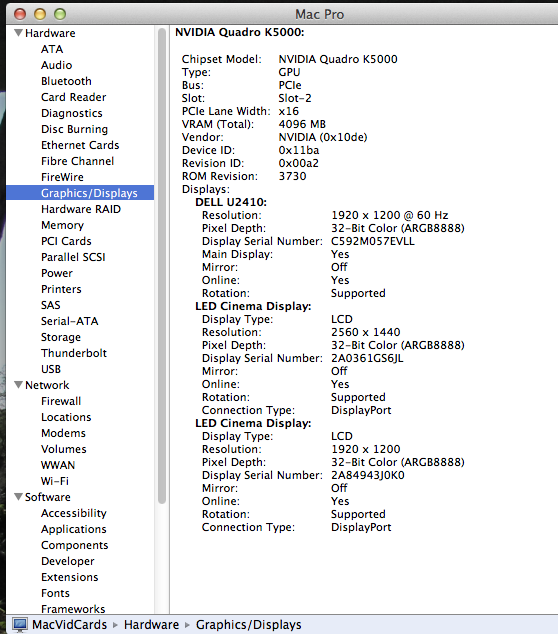Image resolution: width=558 pixels, height=634 pixels.
Task: Click Graphics/Displays in the path bar
Action: (x=249, y=625)
